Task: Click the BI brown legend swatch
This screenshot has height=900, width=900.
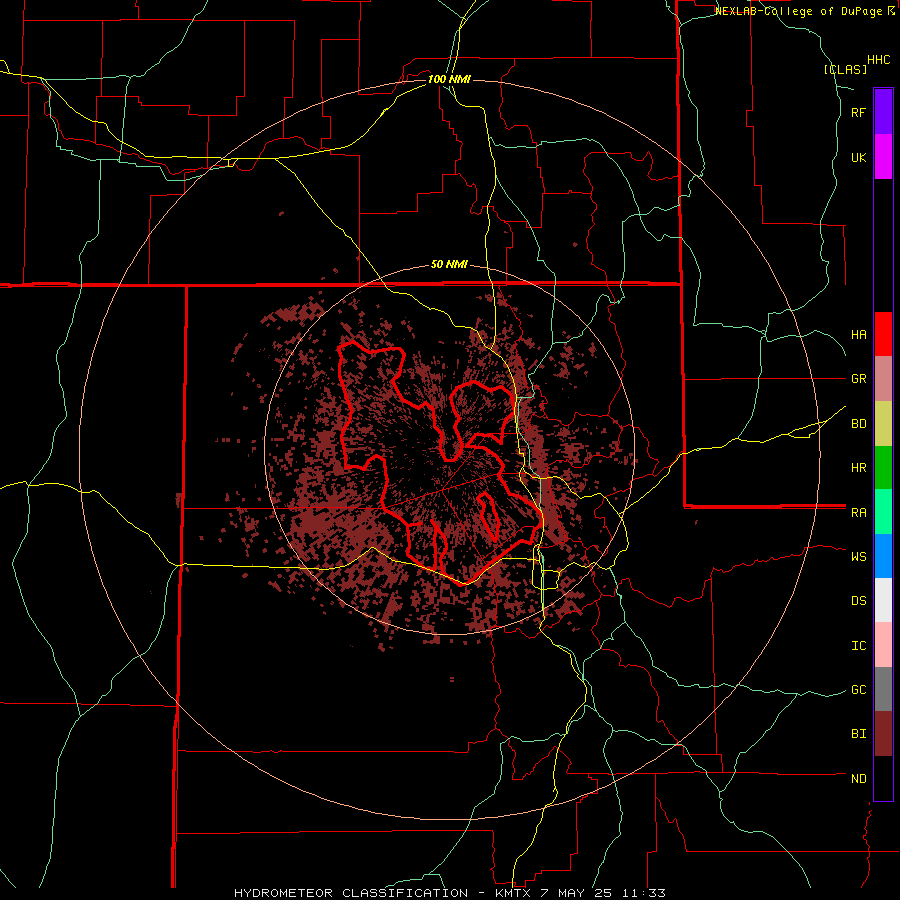Action: click(883, 734)
